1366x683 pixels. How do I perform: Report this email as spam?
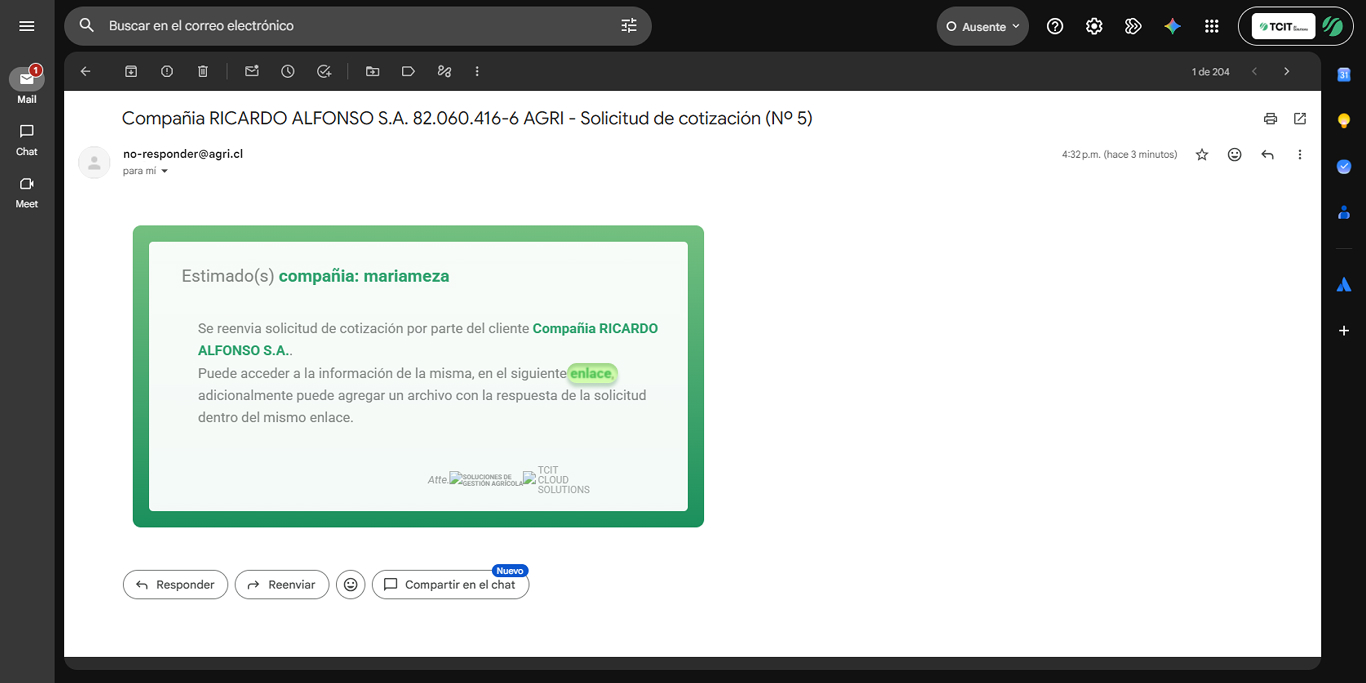(167, 71)
